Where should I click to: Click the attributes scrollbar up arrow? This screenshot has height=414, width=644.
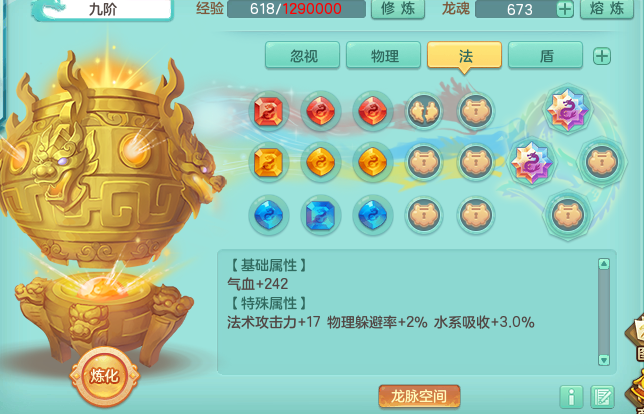pyautogui.click(x=604, y=264)
